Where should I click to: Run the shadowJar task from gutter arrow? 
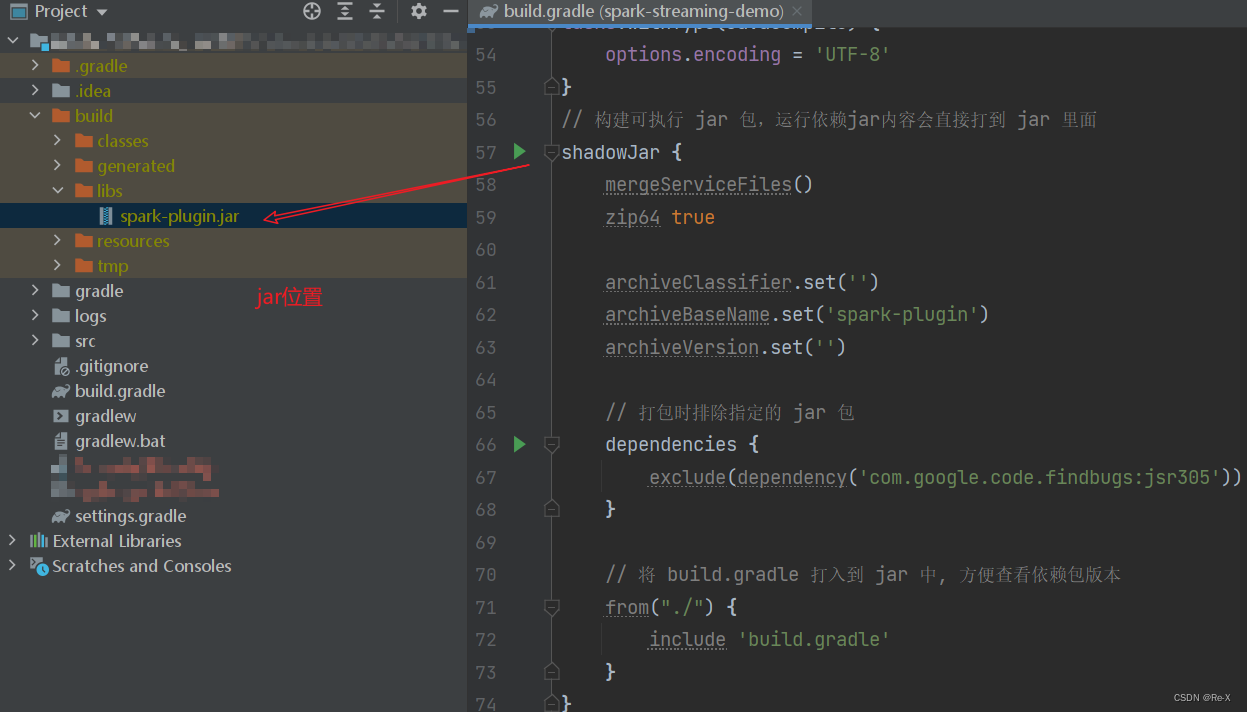pos(519,152)
